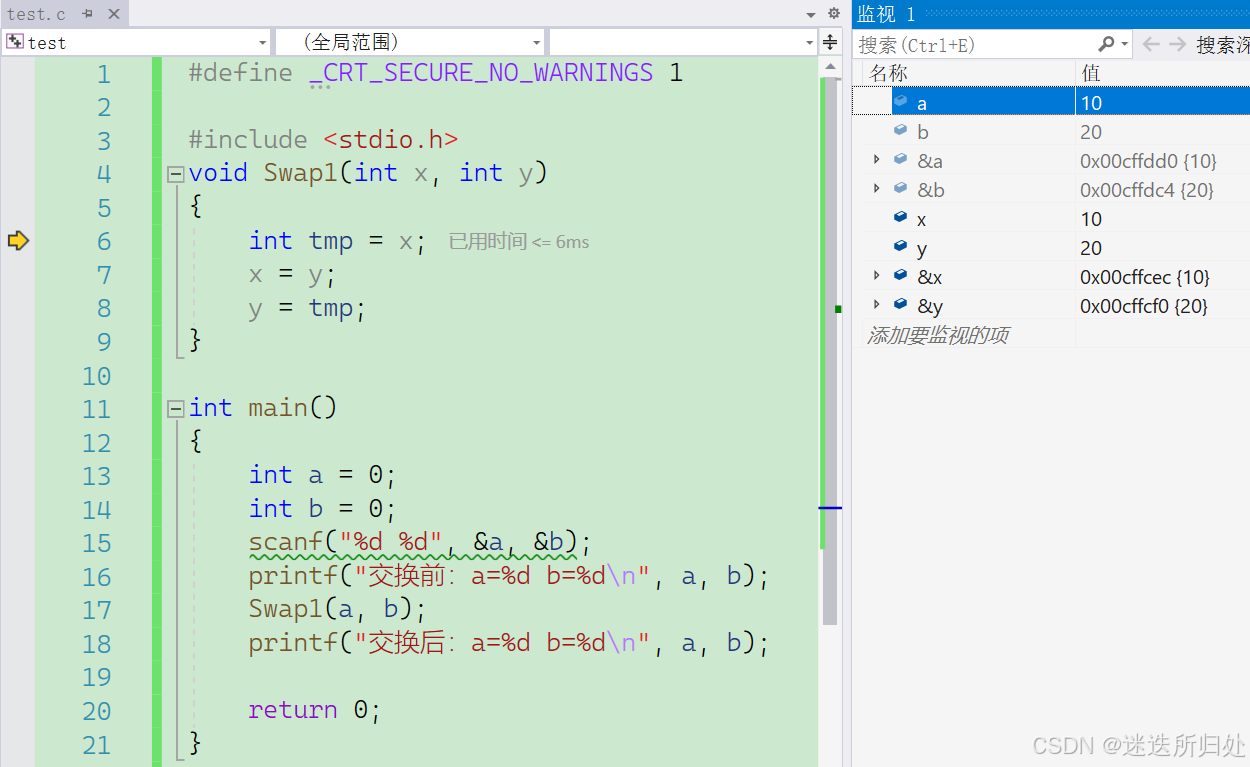This screenshot has width=1250, height=767.
Task: Click the variable icon next to &y
Action: pos(900,305)
